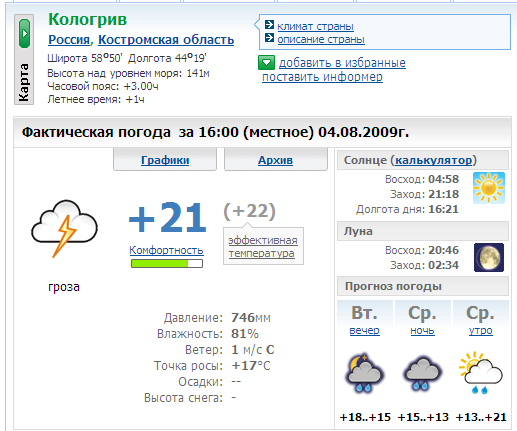
Task: Click the +13..+21 forecast temperature
Action: pyautogui.click(x=481, y=417)
